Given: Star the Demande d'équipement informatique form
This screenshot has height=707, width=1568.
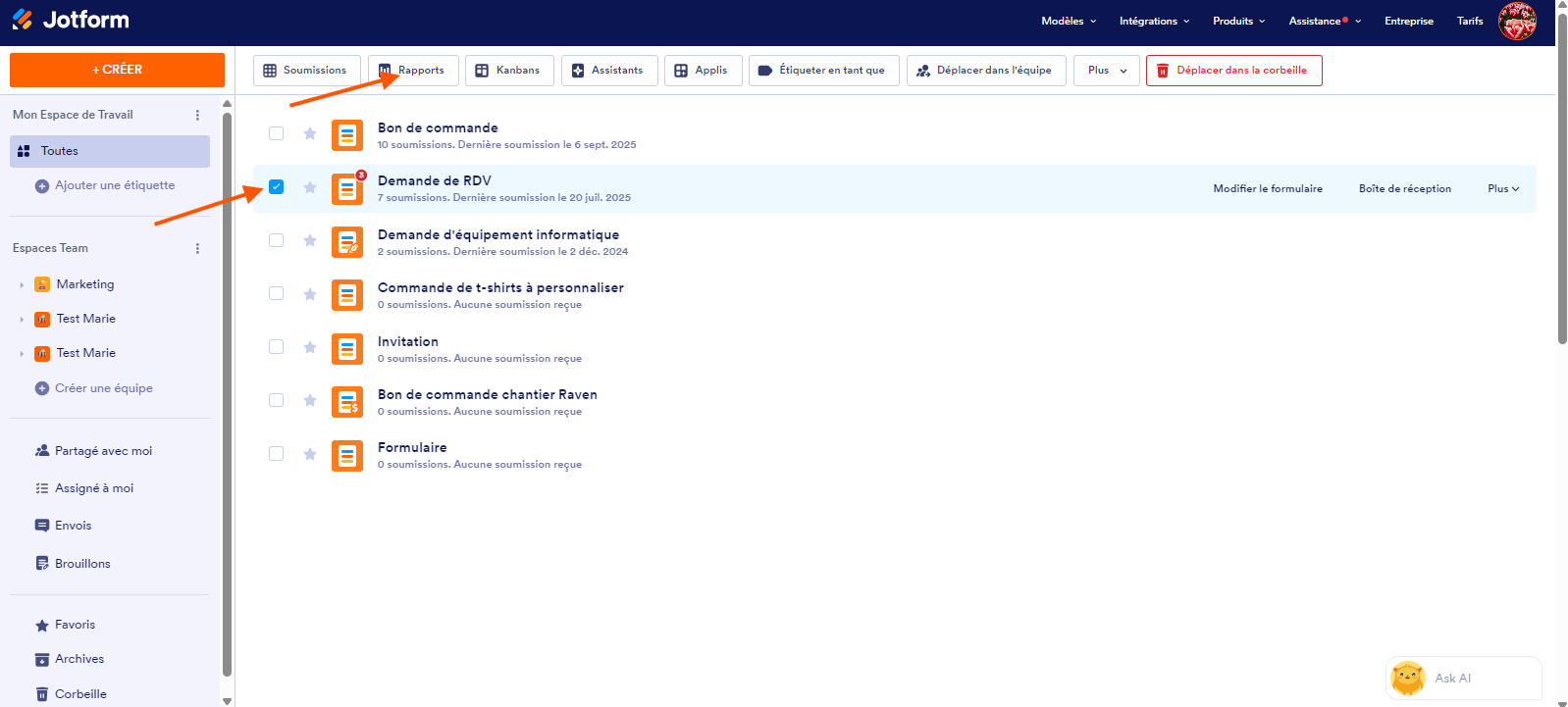Looking at the screenshot, I should click(x=310, y=240).
